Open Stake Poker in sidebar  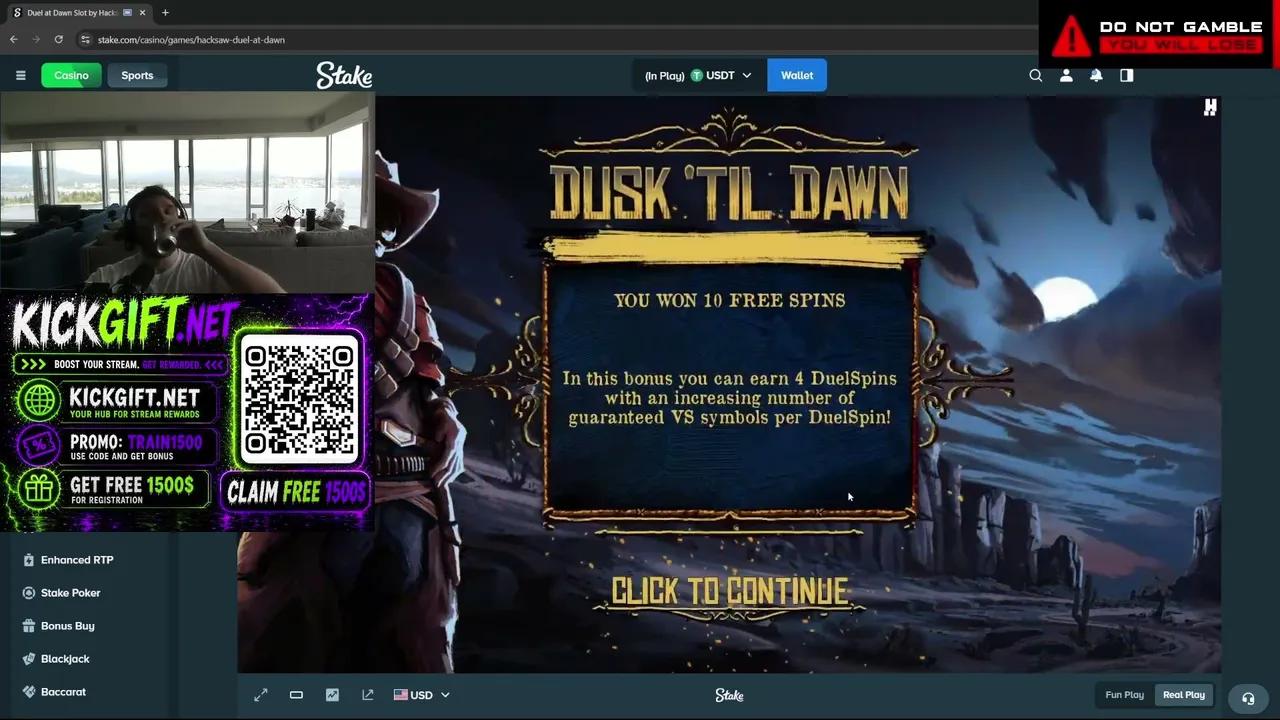pyautogui.click(x=70, y=593)
